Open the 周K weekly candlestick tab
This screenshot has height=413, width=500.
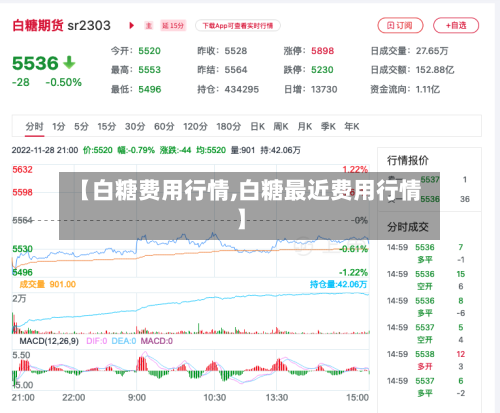point(281,127)
